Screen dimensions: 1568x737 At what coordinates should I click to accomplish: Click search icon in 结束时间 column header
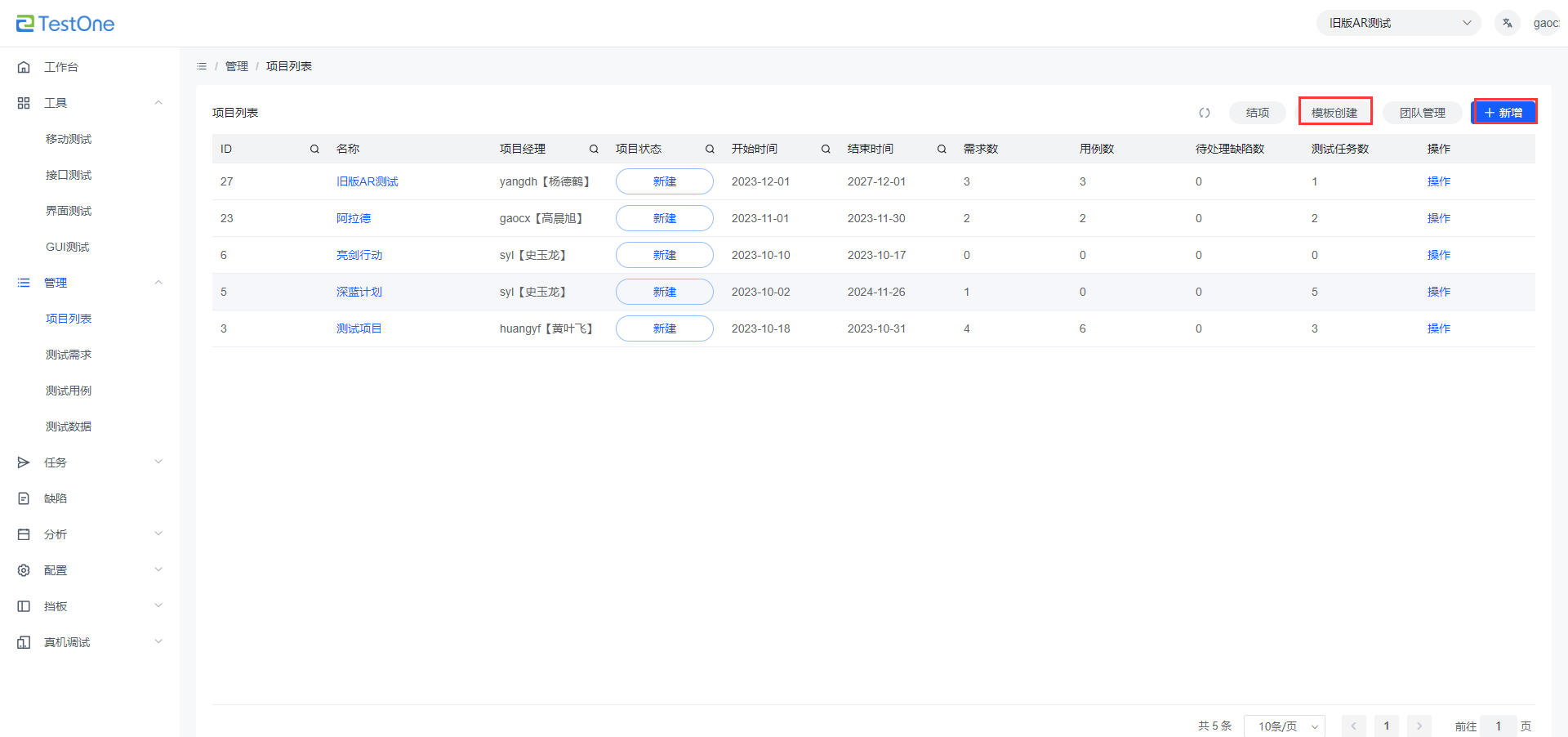(x=942, y=149)
